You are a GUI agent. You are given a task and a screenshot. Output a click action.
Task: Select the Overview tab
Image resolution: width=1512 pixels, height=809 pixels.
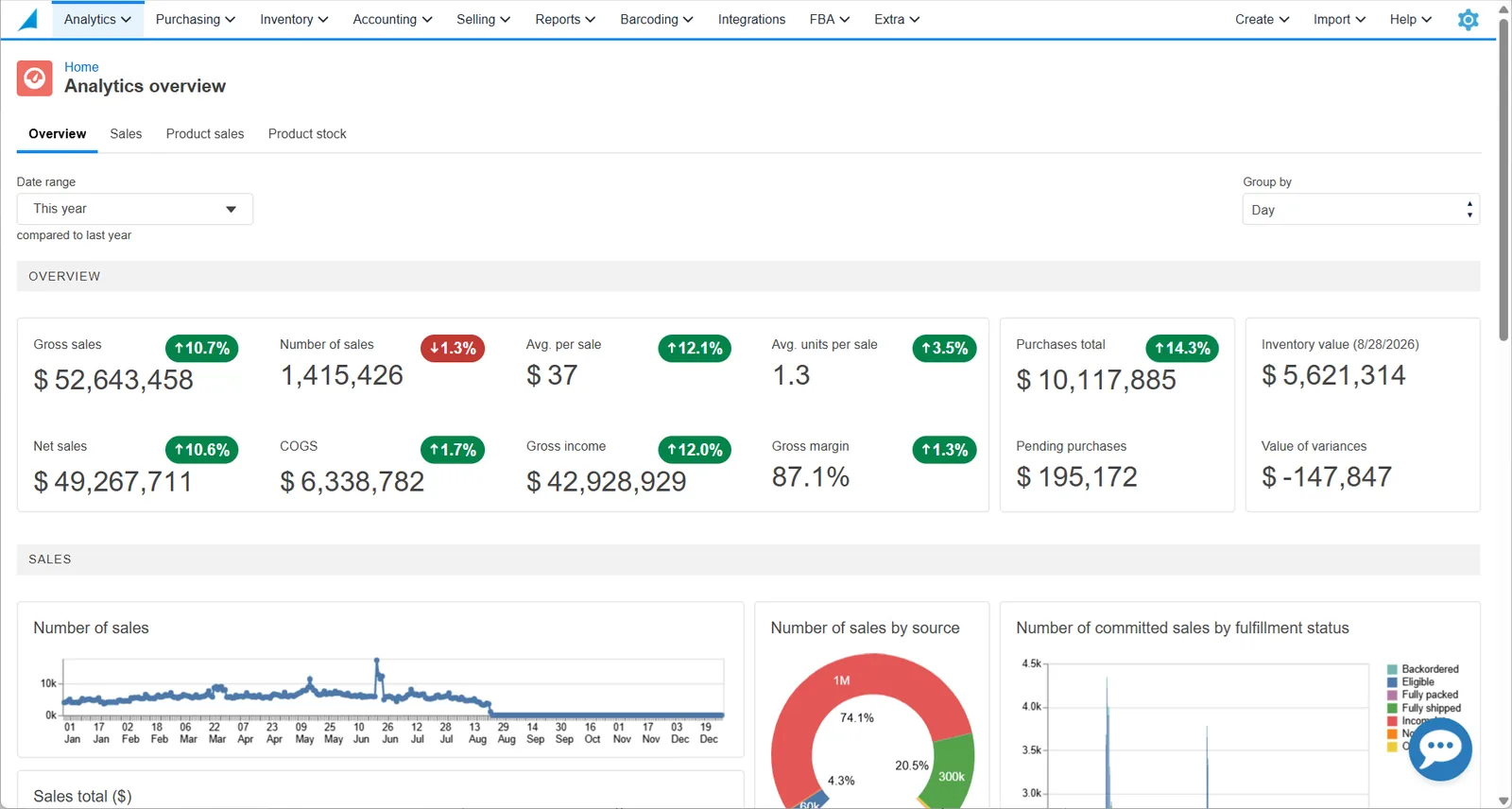coord(58,134)
